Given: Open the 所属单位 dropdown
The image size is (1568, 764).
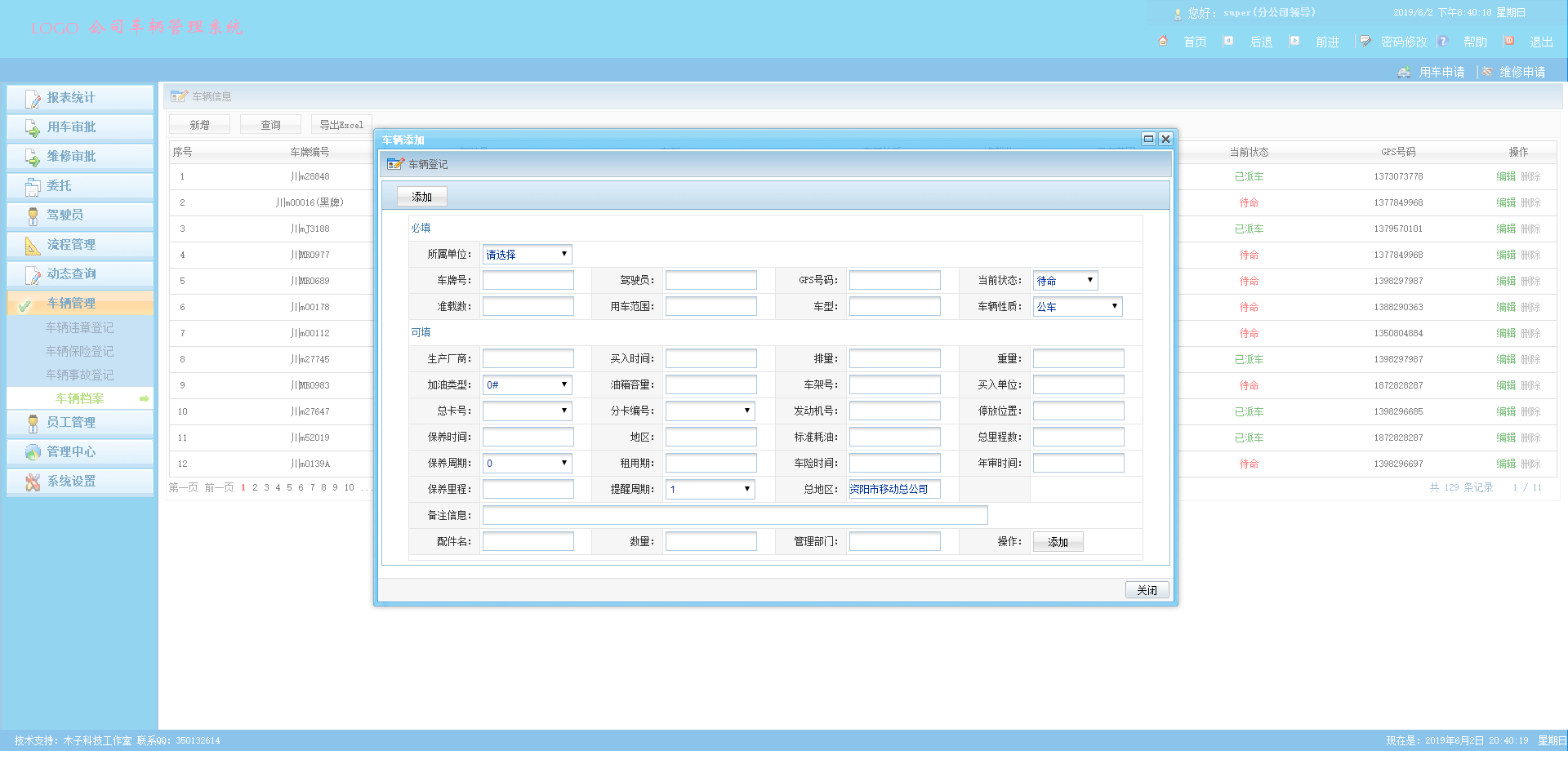Looking at the screenshot, I should pos(527,255).
